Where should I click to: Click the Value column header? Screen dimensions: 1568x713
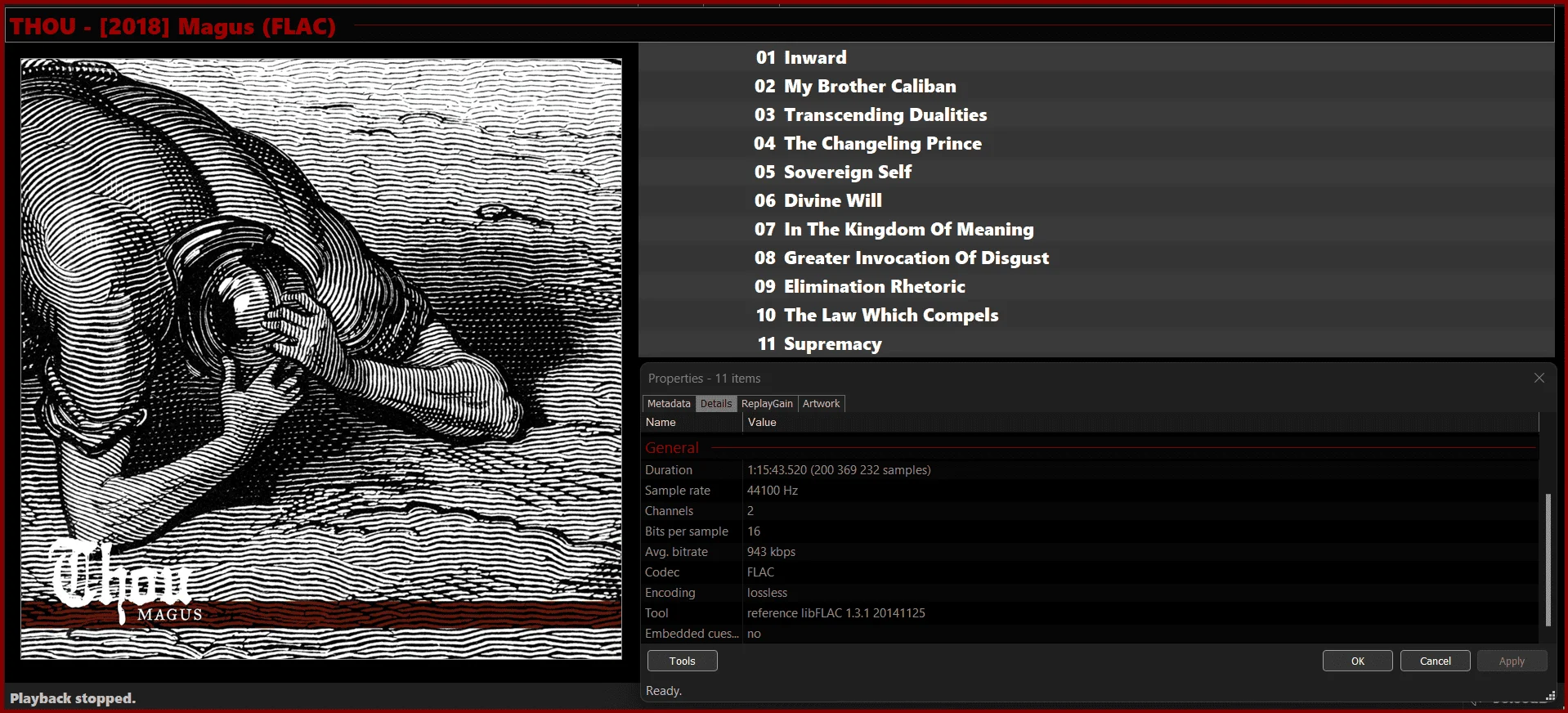[1140, 423]
